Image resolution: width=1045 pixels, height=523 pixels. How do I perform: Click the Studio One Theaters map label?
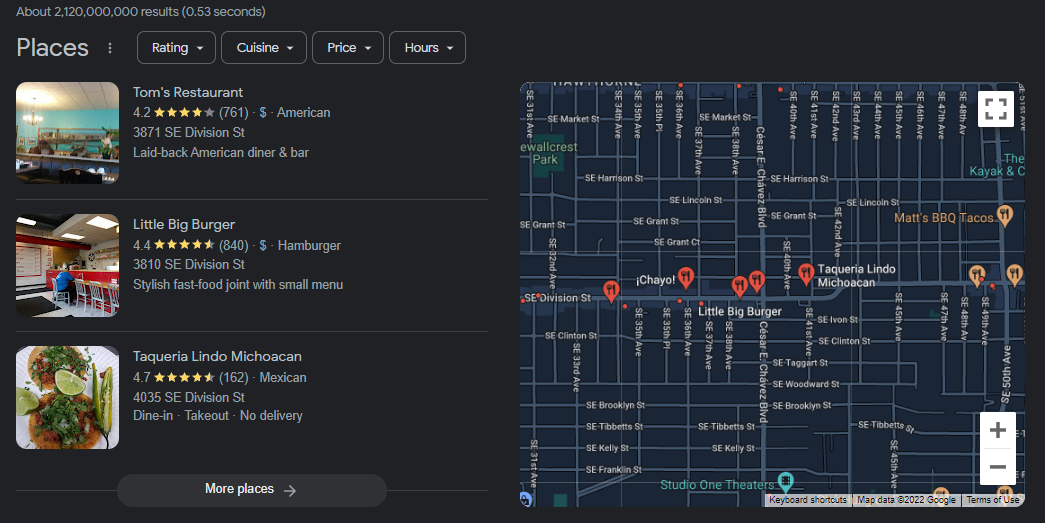pos(717,485)
